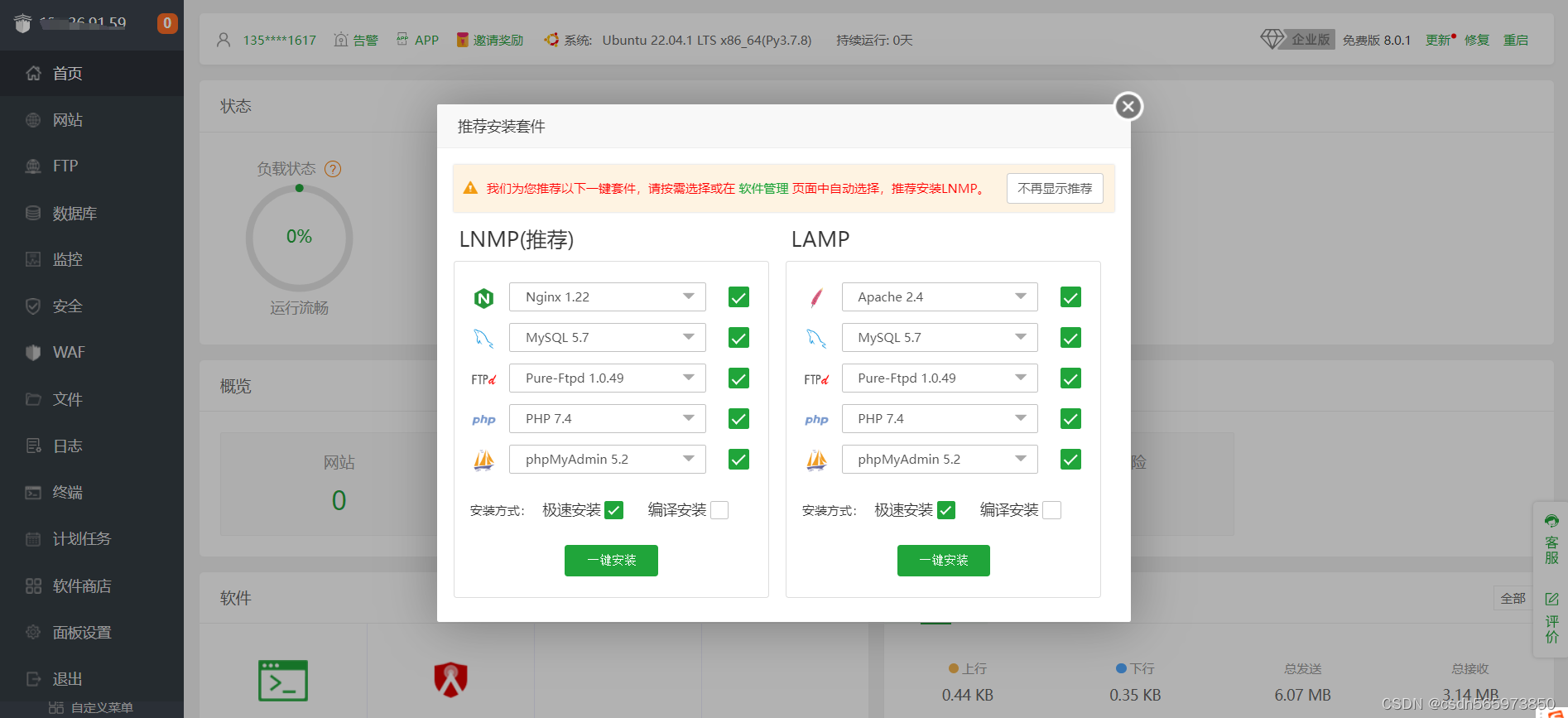The height and width of the screenshot is (718, 1568).
Task: Click the WAF shield icon
Action: (33, 352)
